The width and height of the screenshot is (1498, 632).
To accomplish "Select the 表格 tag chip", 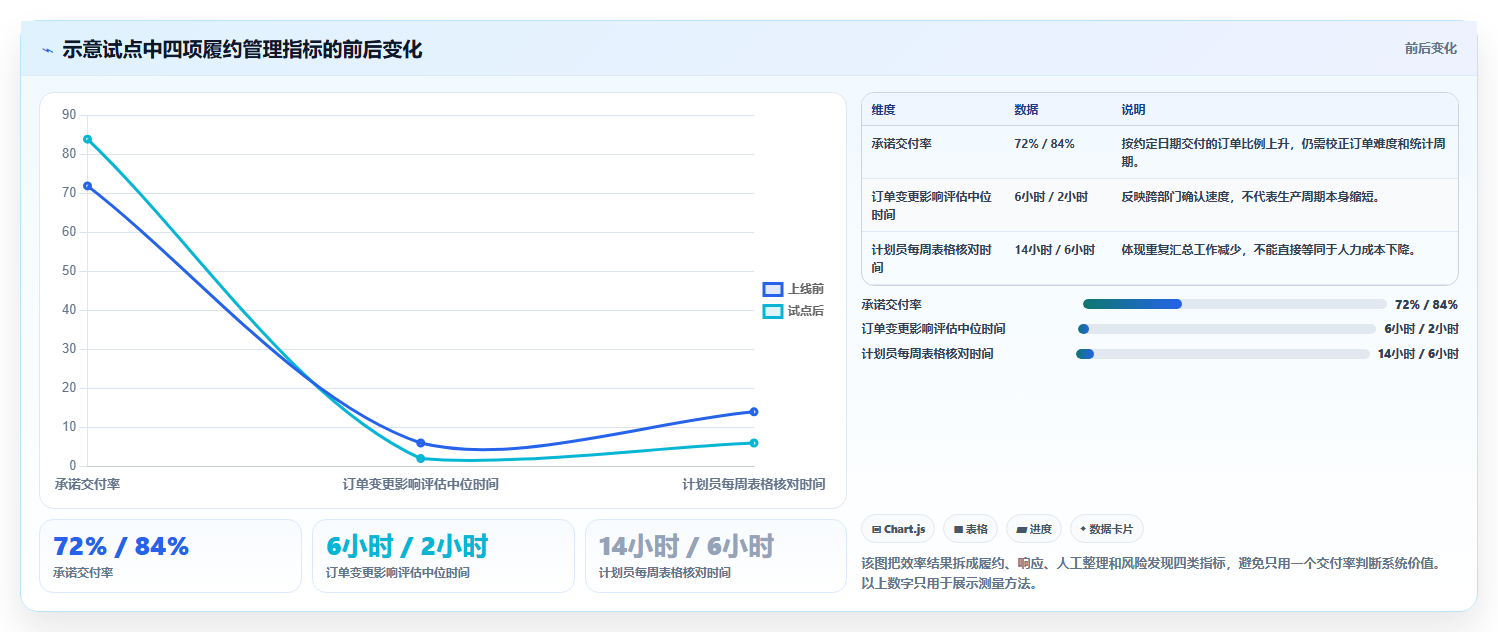I will point(970,529).
